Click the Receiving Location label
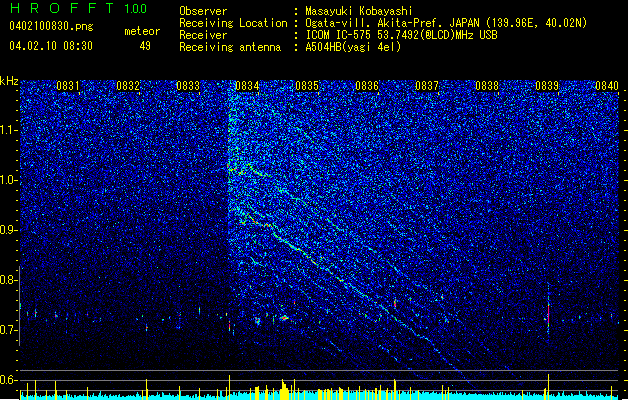Viewport: 629px width, 400px height. pos(233,23)
